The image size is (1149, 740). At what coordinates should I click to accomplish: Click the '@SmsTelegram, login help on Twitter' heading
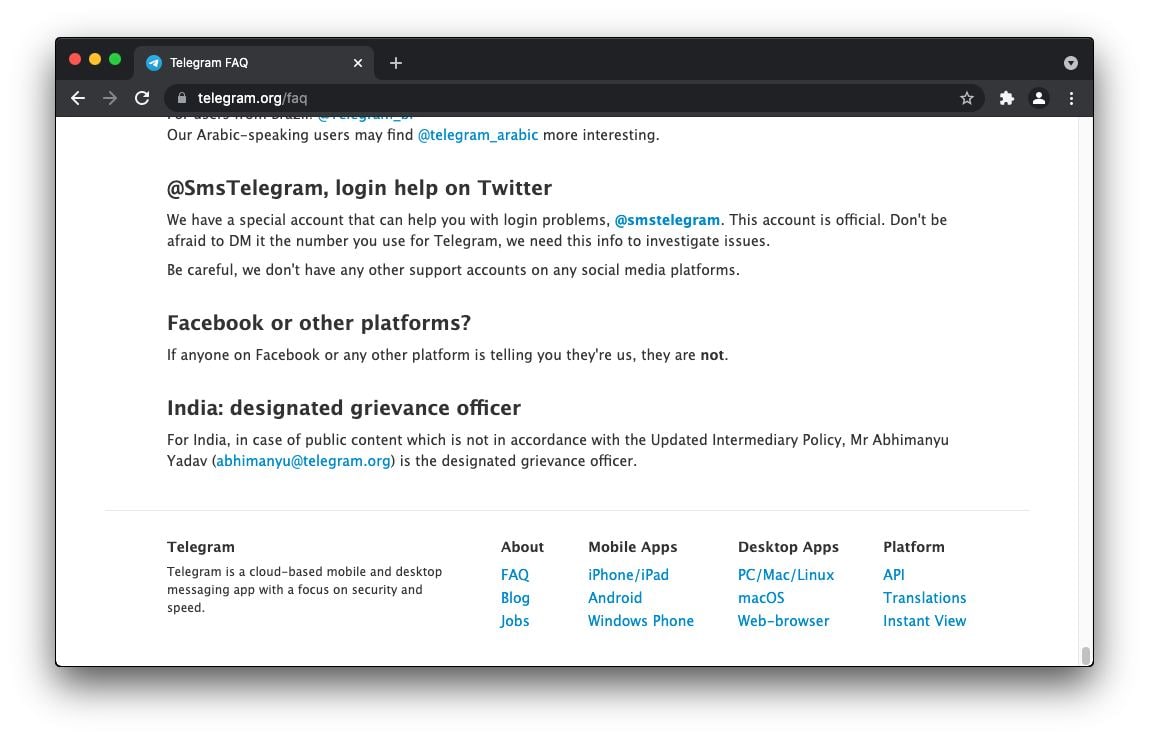pos(359,188)
